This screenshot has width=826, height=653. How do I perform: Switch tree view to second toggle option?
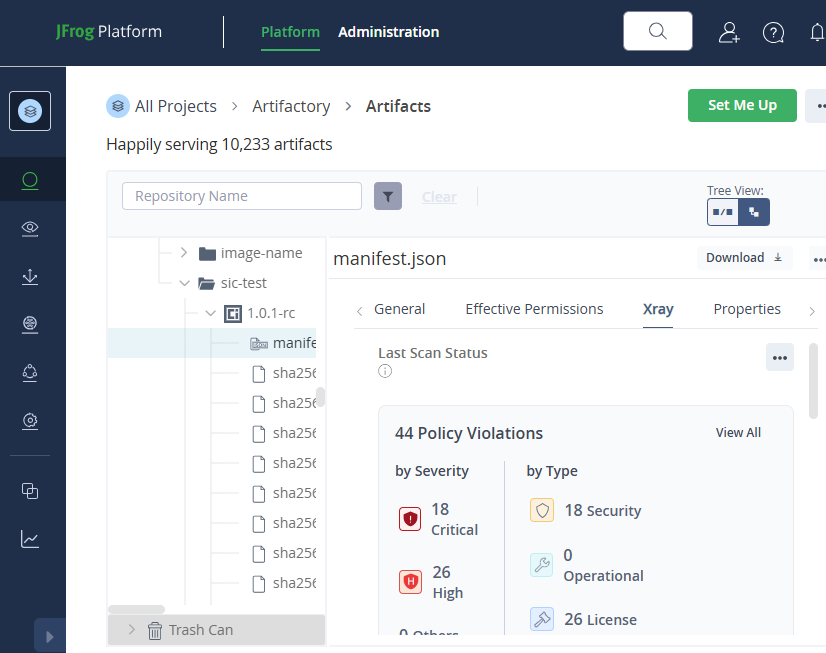754,212
